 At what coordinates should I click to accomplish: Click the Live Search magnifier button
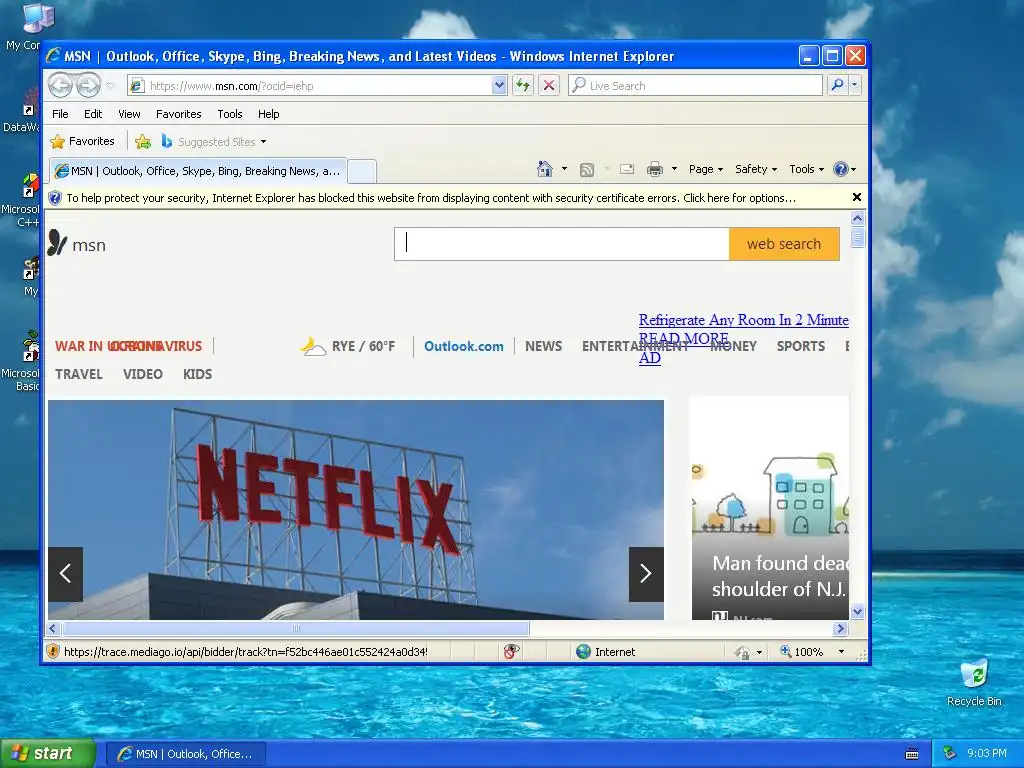click(x=837, y=85)
